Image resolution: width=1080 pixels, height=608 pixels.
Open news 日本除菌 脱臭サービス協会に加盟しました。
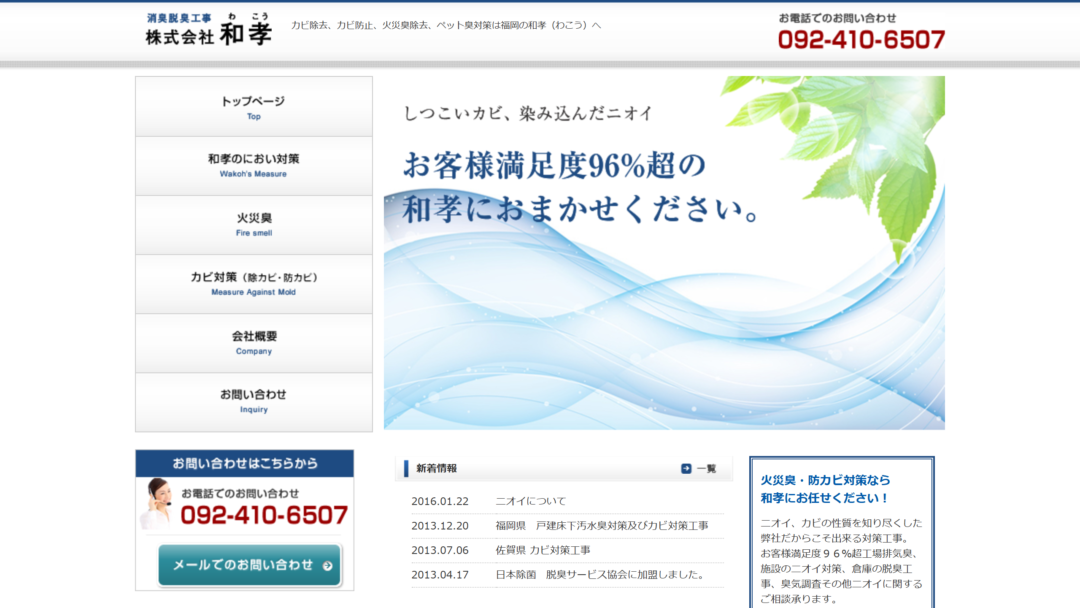pyautogui.click(x=600, y=574)
